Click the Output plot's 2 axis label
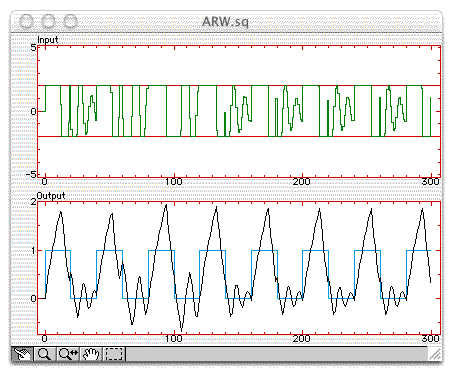 tap(33, 202)
